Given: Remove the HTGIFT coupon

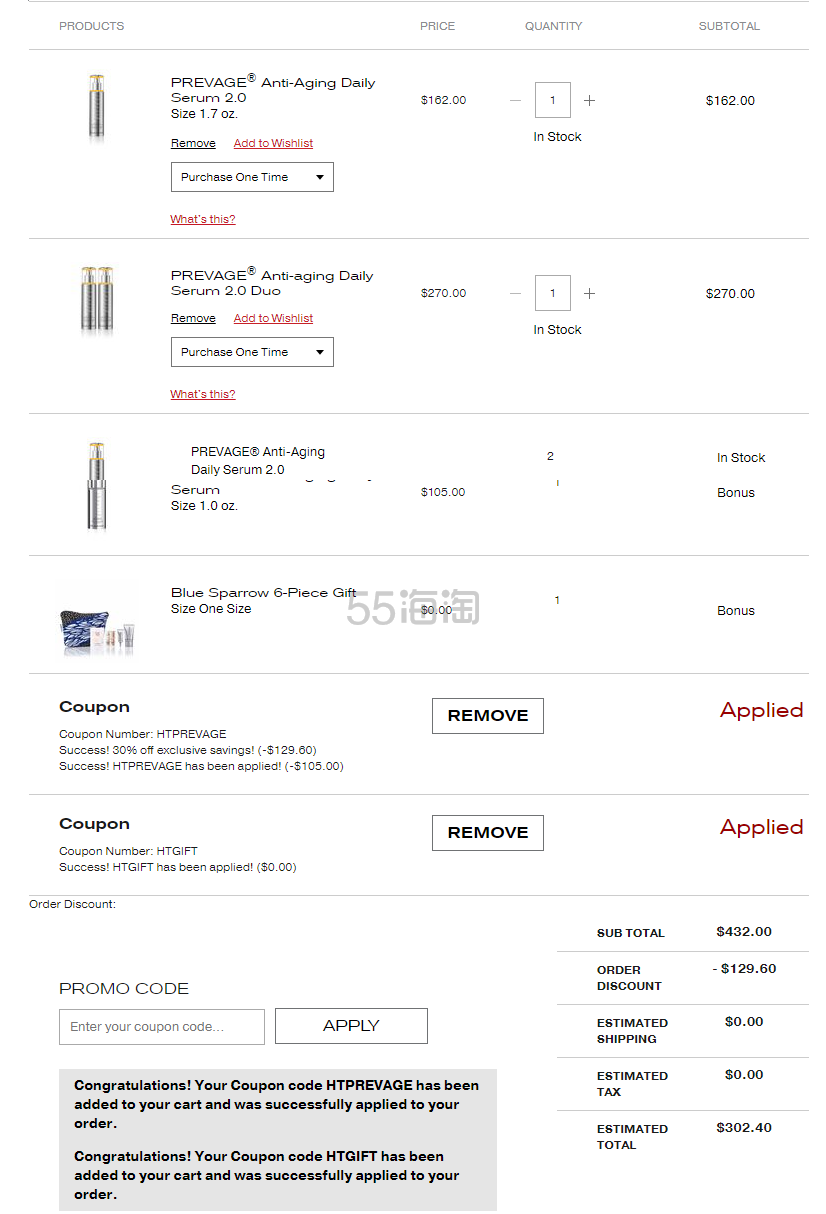Looking at the screenshot, I should pos(488,833).
